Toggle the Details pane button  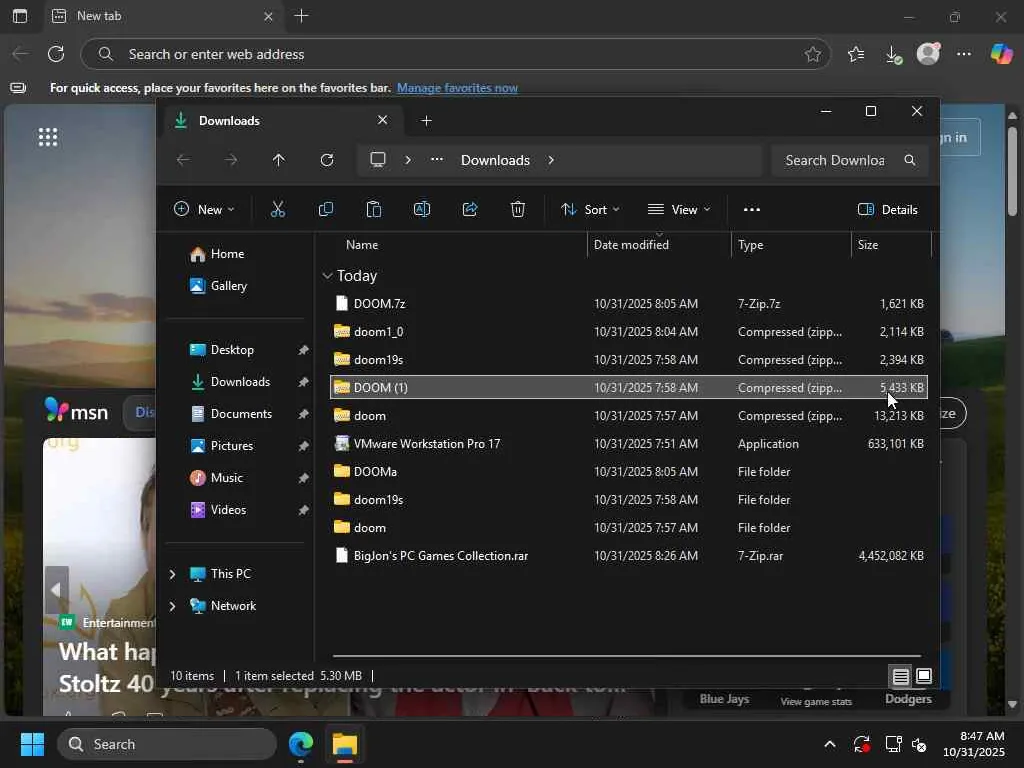click(x=888, y=210)
